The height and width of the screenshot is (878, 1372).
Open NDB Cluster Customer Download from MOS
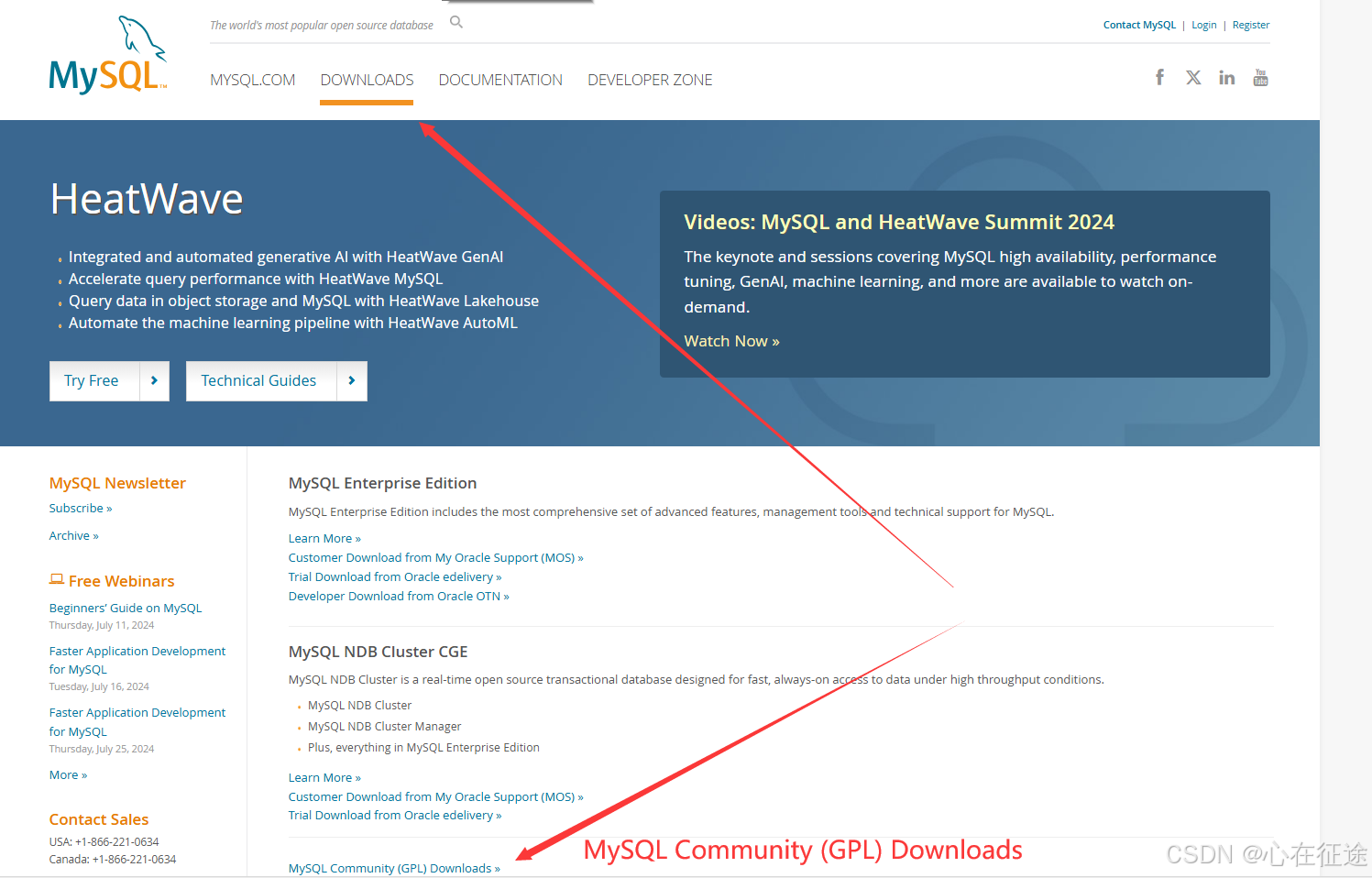point(435,796)
